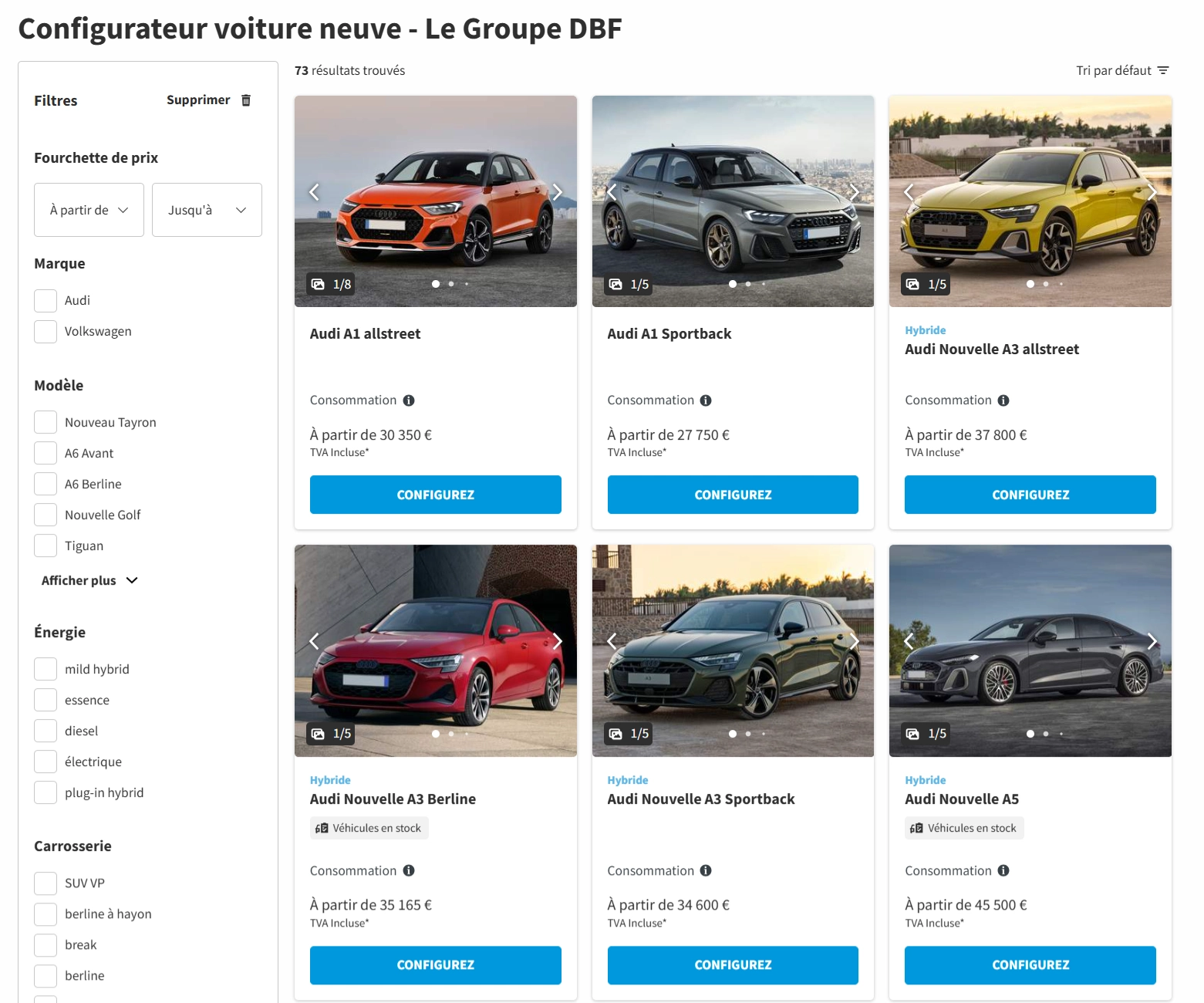Image resolution: width=1204 pixels, height=1003 pixels.
Task: Tick the Nouveau Tayron model checkbox
Action: [x=46, y=423]
